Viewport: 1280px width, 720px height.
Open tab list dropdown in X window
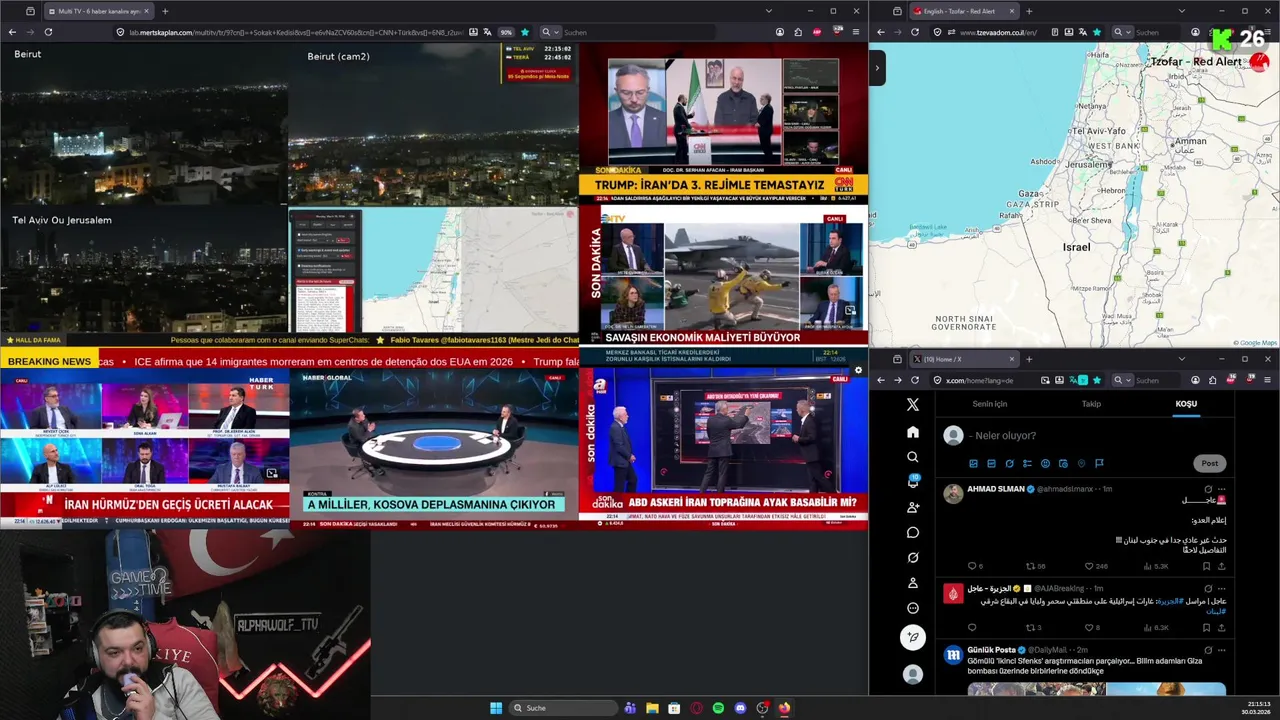[x=1181, y=359]
